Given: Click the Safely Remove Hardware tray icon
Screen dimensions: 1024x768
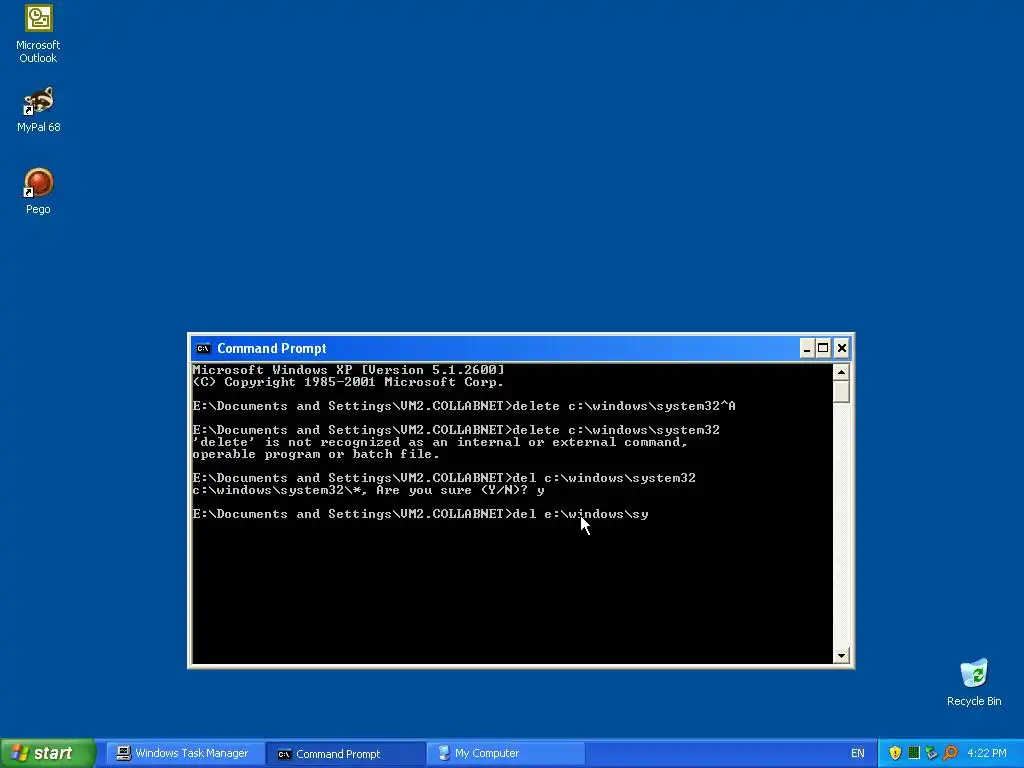Looking at the screenshot, I should [931, 753].
